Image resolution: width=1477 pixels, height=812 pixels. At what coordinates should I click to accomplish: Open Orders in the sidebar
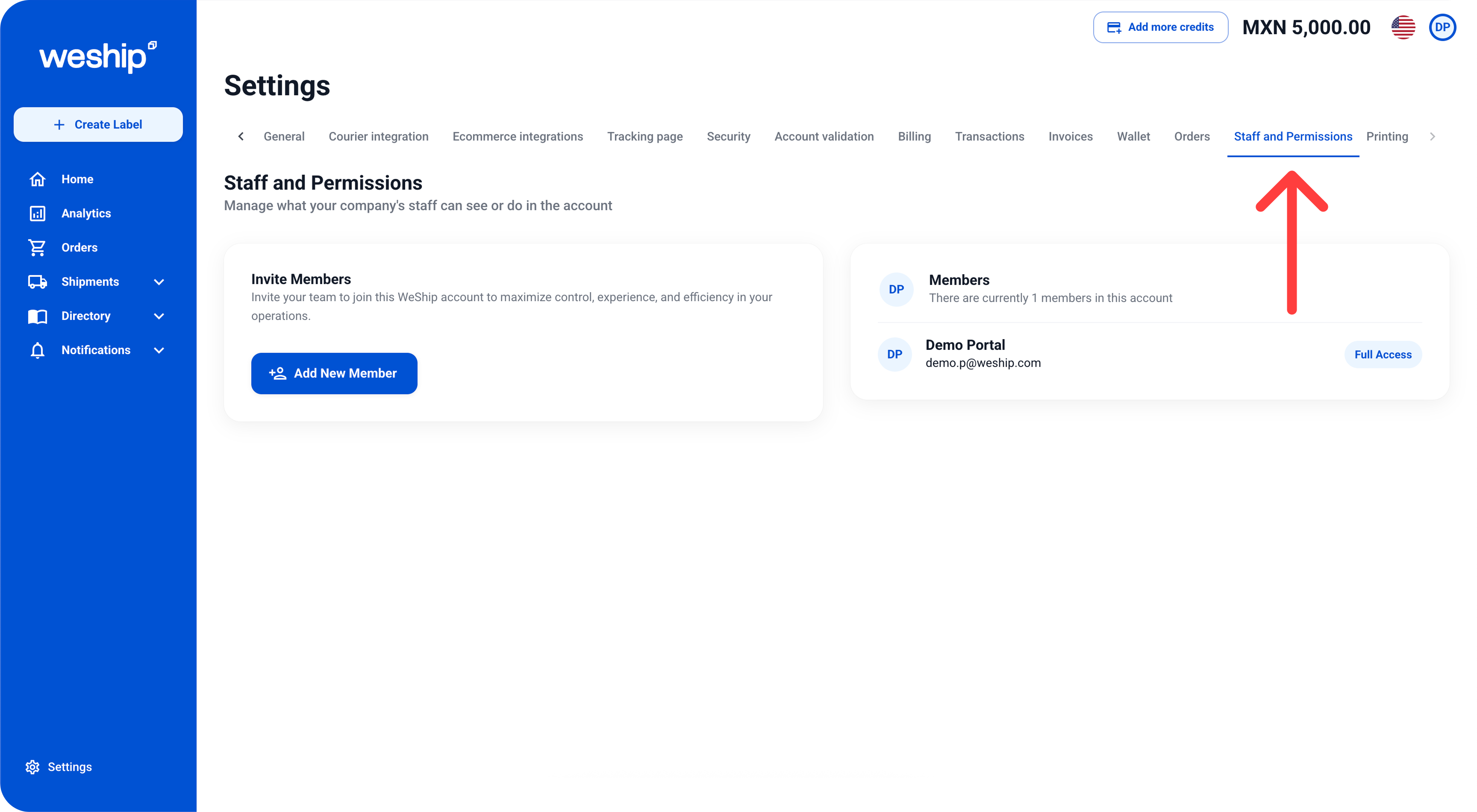pos(79,248)
